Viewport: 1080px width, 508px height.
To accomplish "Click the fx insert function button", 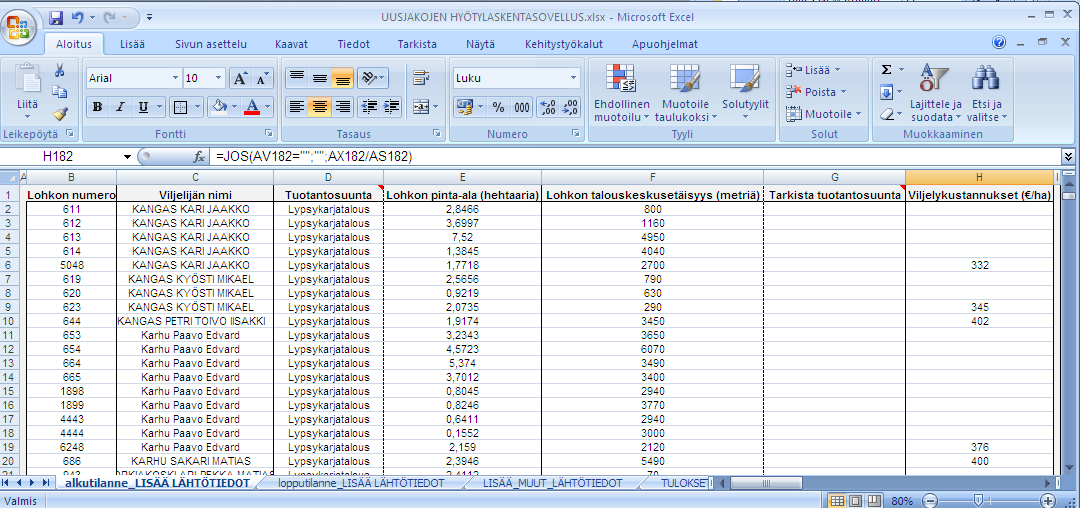I will click(200, 157).
